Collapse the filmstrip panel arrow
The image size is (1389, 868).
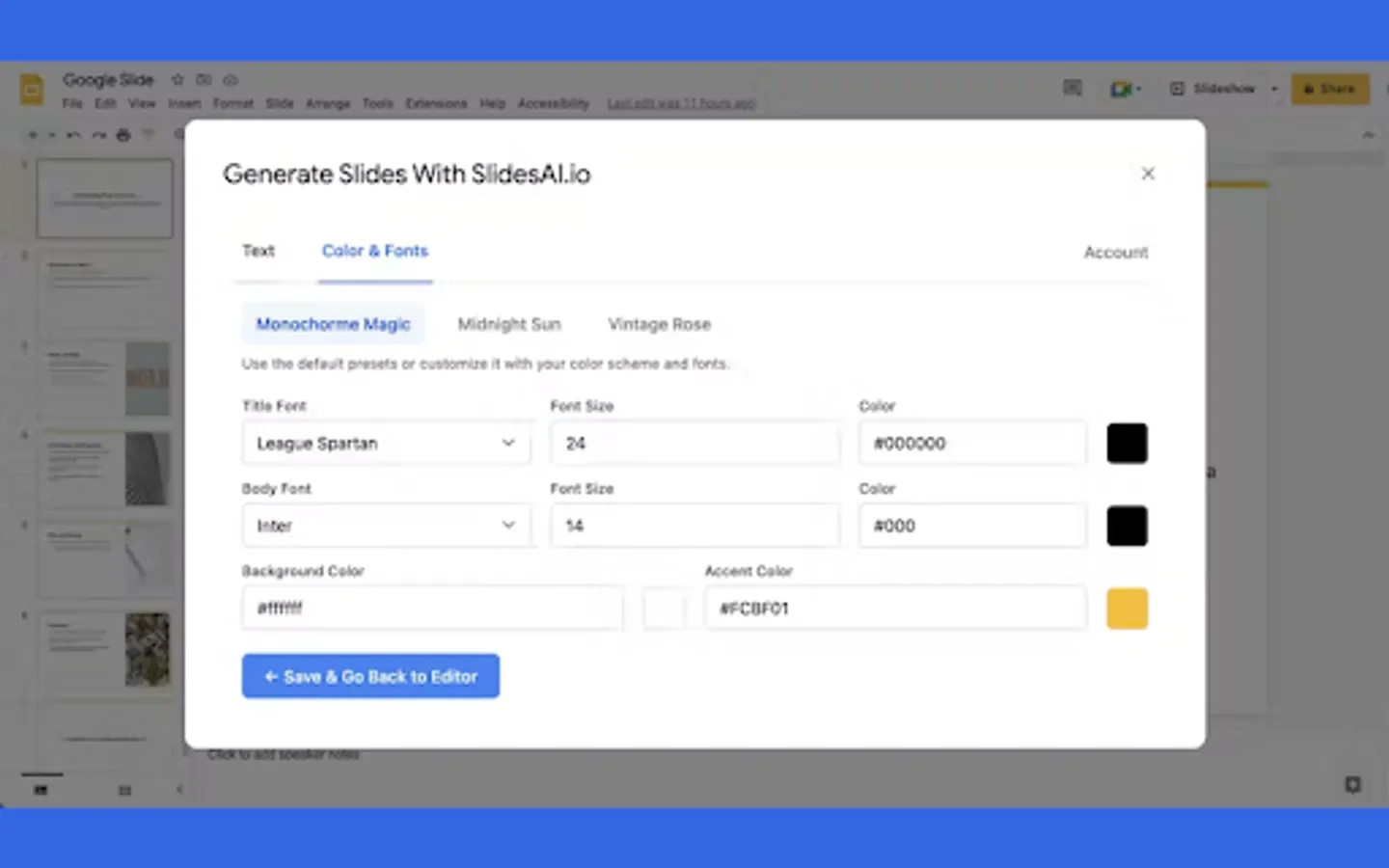179,790
